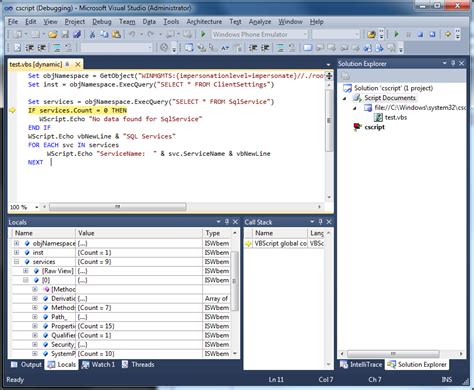The height and width of the screenshot is (390, 474).
Task: Collapse the Script Documents tree node
Action: [x=345, y=98]
